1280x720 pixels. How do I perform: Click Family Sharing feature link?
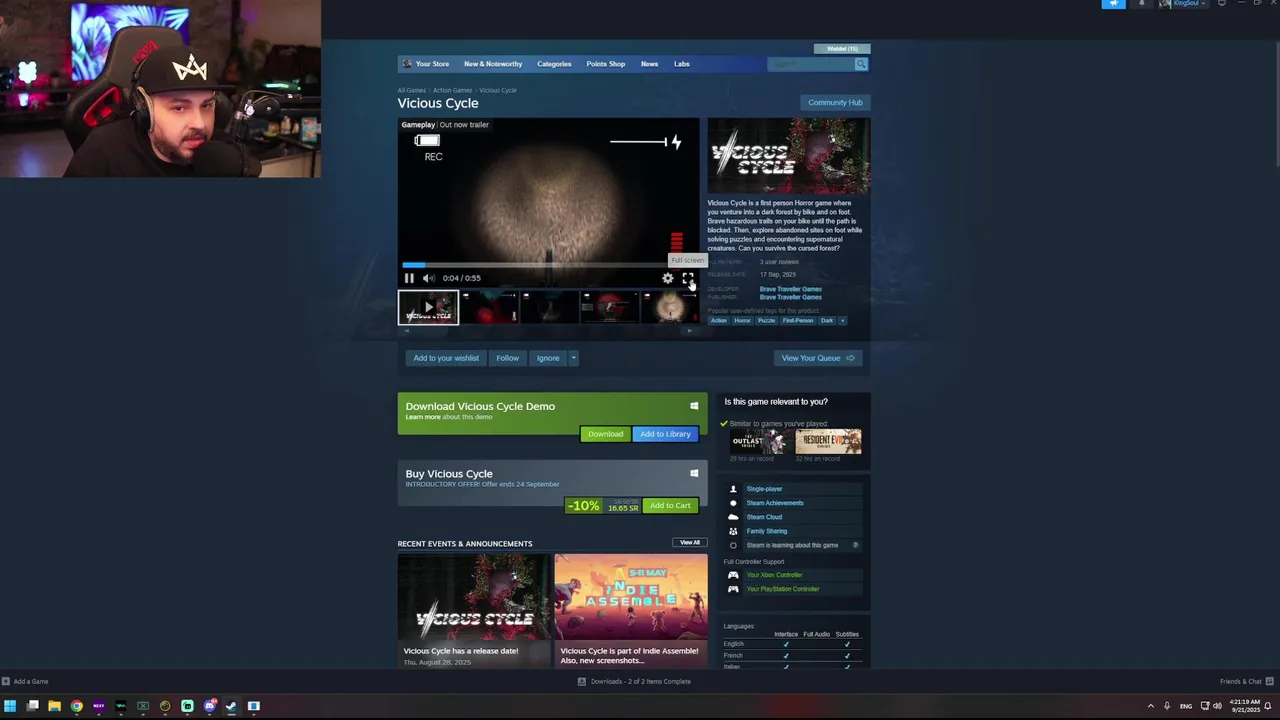767,531
